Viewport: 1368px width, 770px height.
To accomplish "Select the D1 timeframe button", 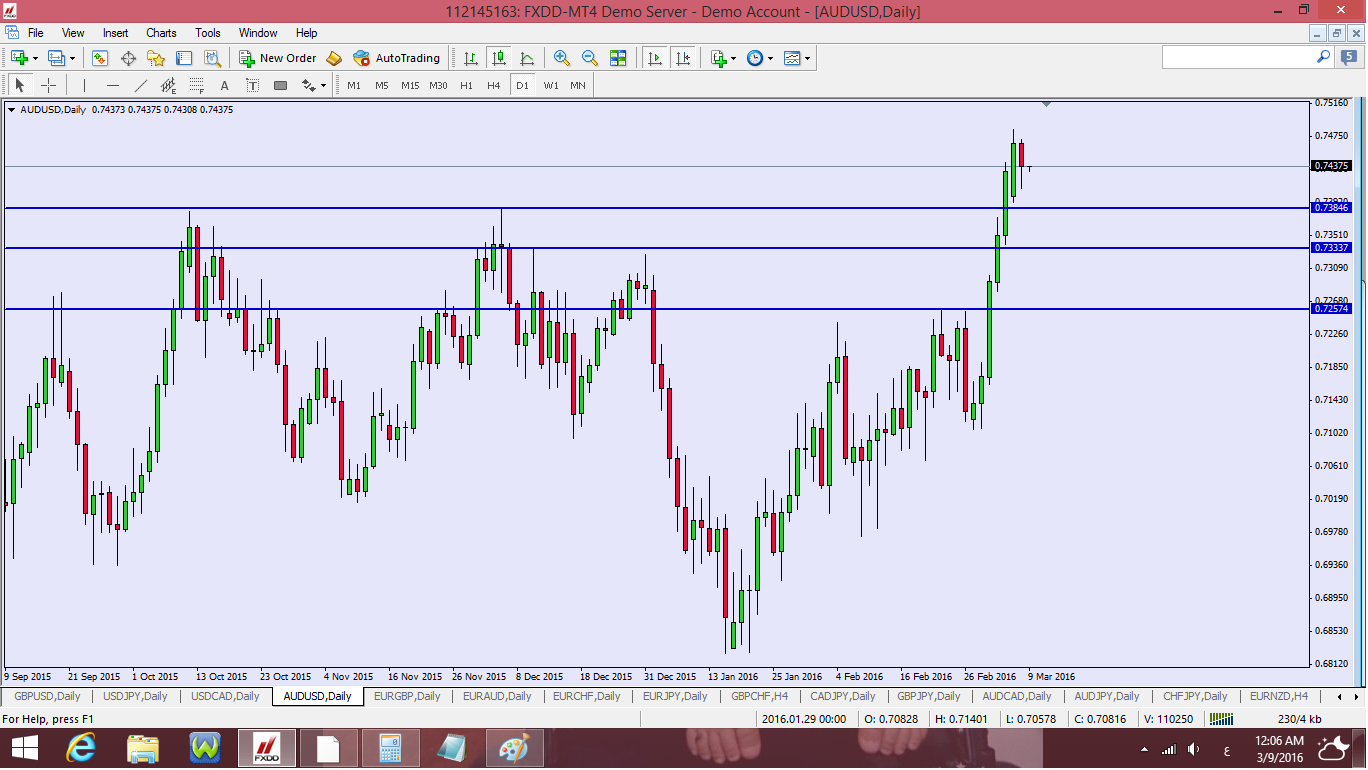I will pyautogui.click(x=522, y=85).
